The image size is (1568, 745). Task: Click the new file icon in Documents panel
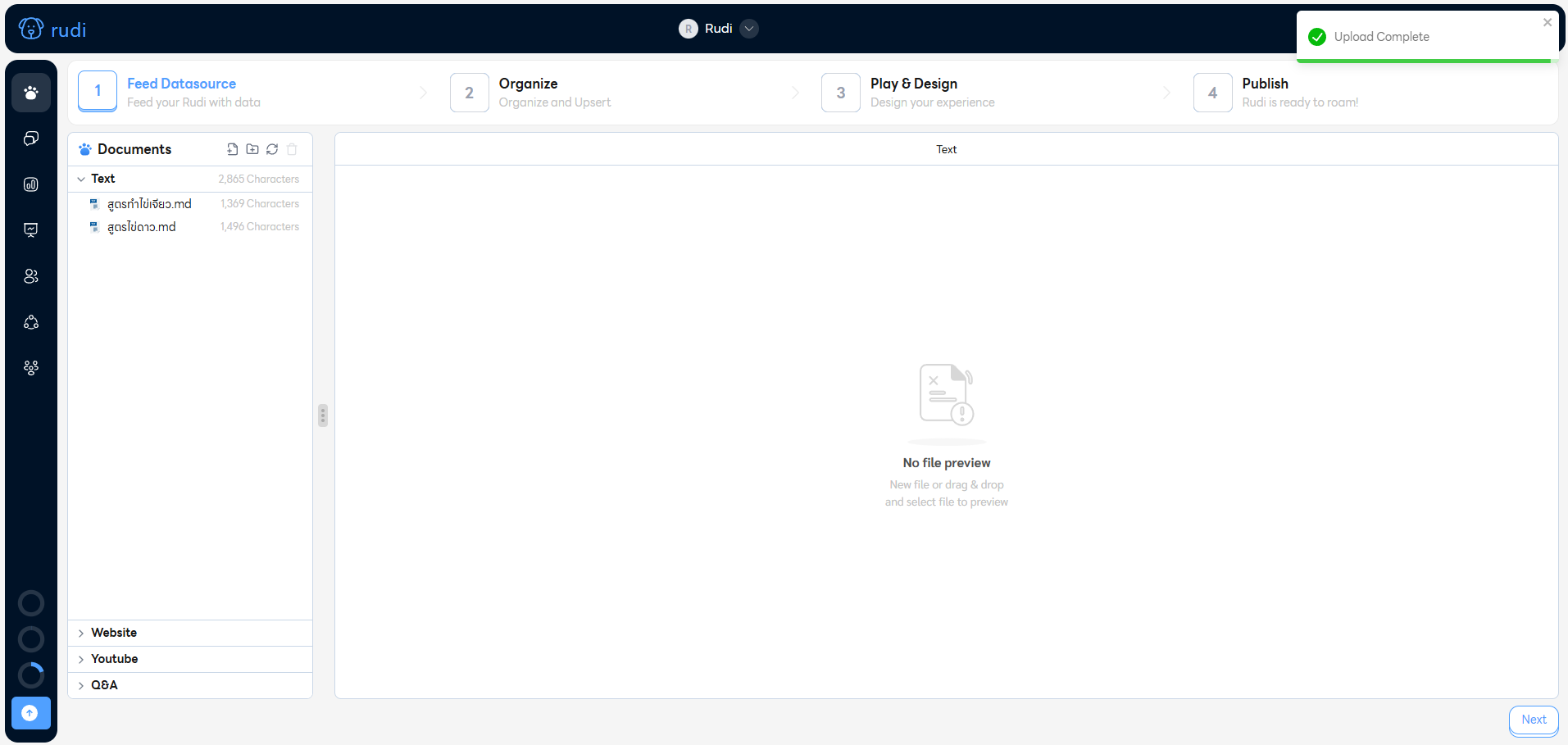coord(232,149)
